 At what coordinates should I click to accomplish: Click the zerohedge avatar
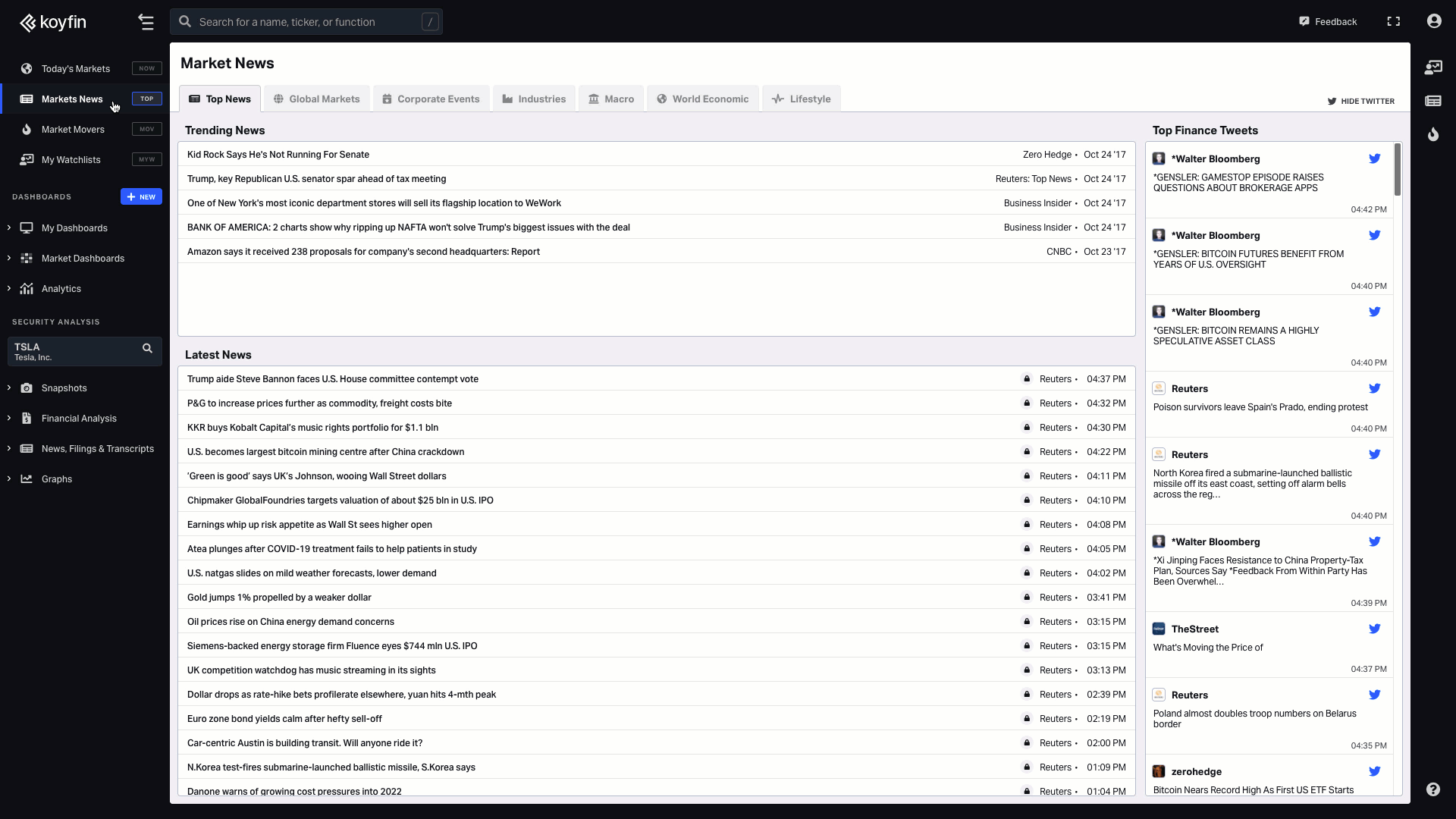(1159, 771)
